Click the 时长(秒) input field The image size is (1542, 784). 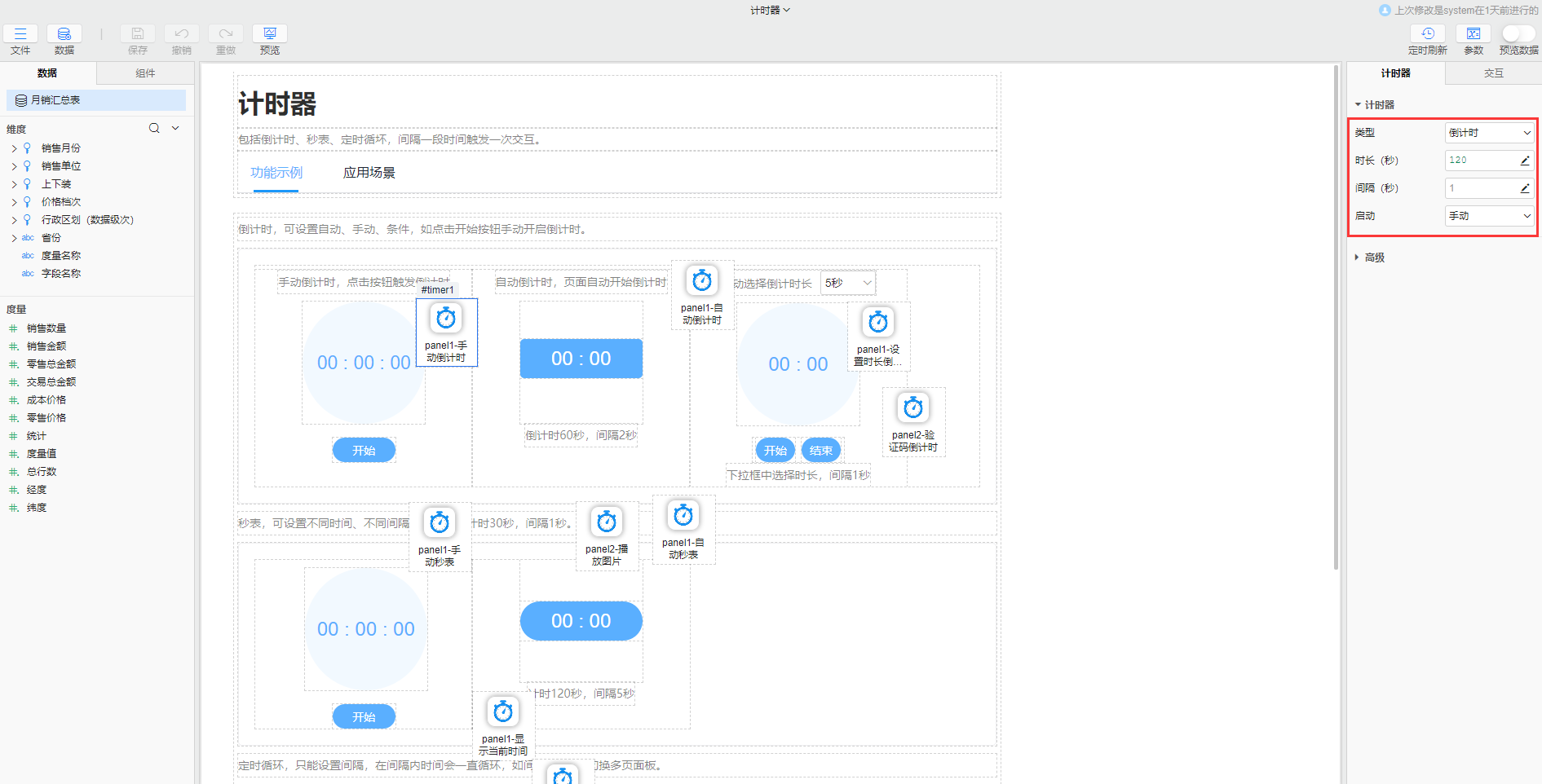click(1481, 161)
